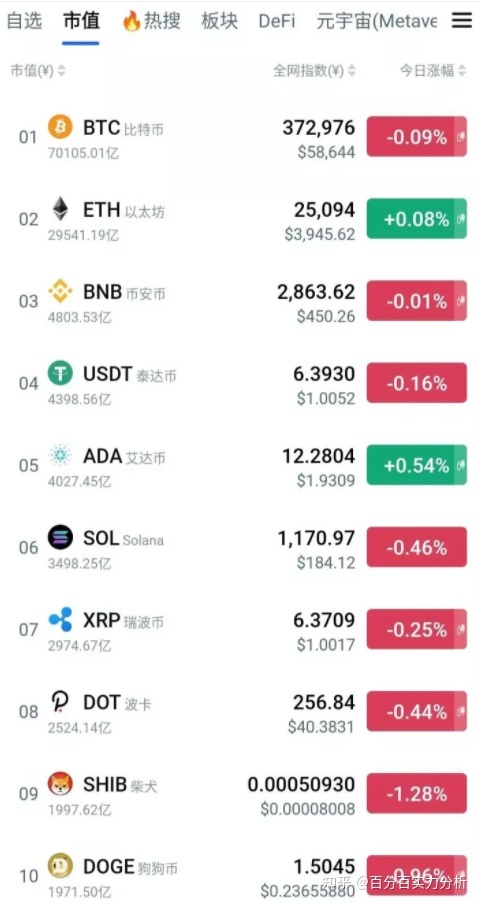This screenshot has height=905, width=480.
Task: Sort by 市值(¥) column arrows
Action: click(x=62, y=71)
